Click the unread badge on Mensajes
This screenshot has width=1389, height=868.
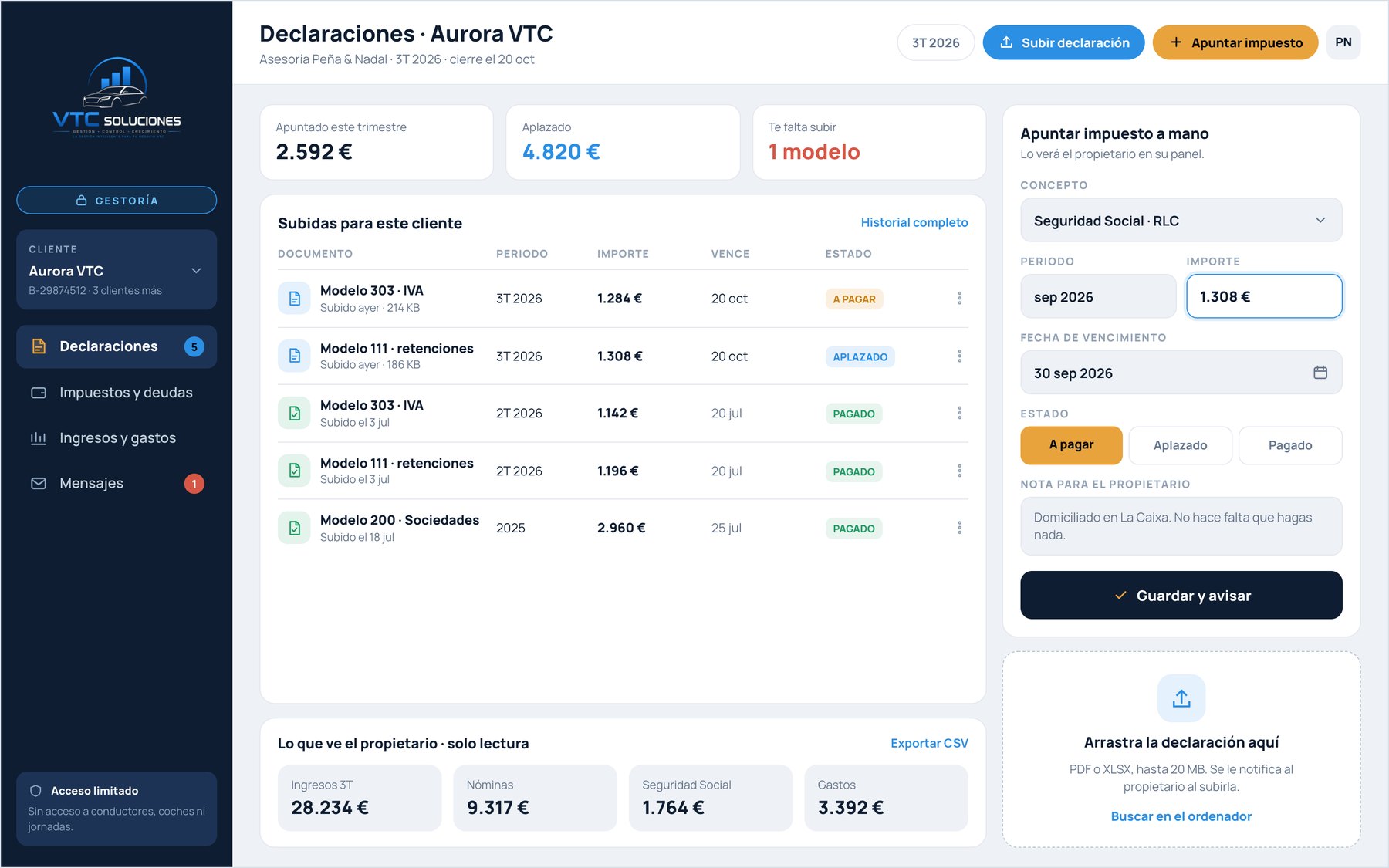pyautogui.click(x=194, y=484)
